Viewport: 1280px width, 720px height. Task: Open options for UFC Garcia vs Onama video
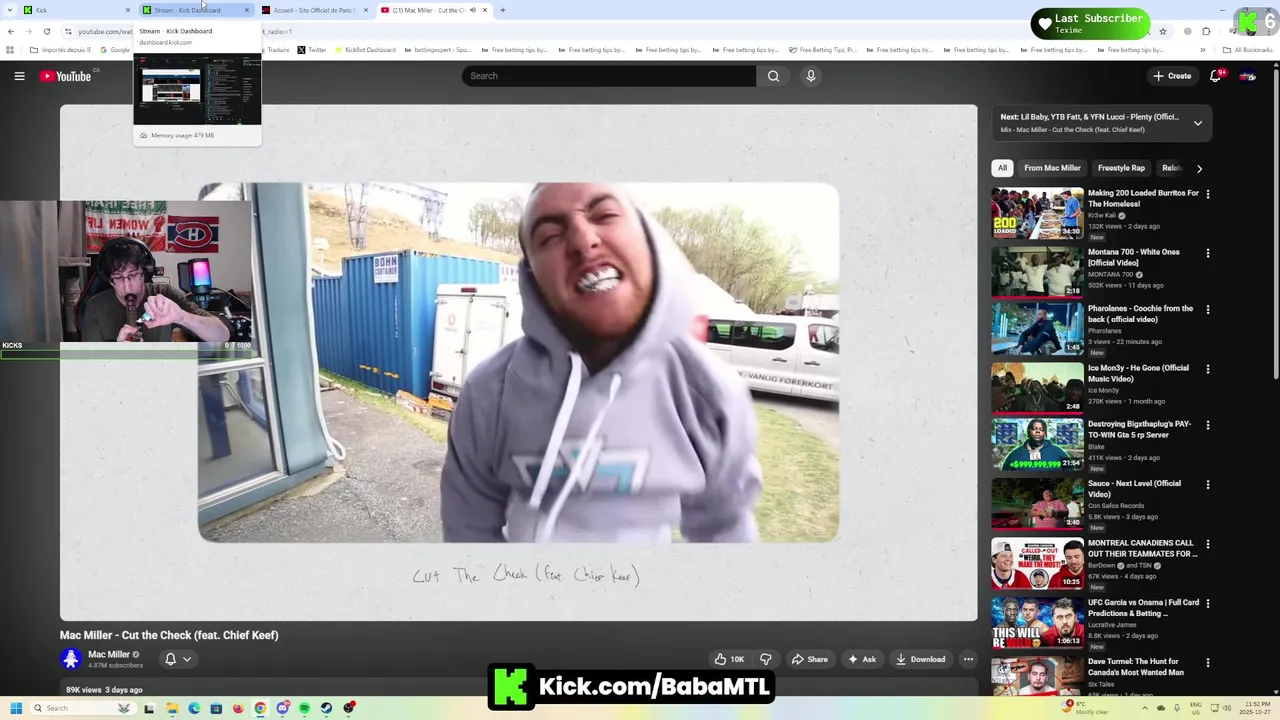point(1207,604)
